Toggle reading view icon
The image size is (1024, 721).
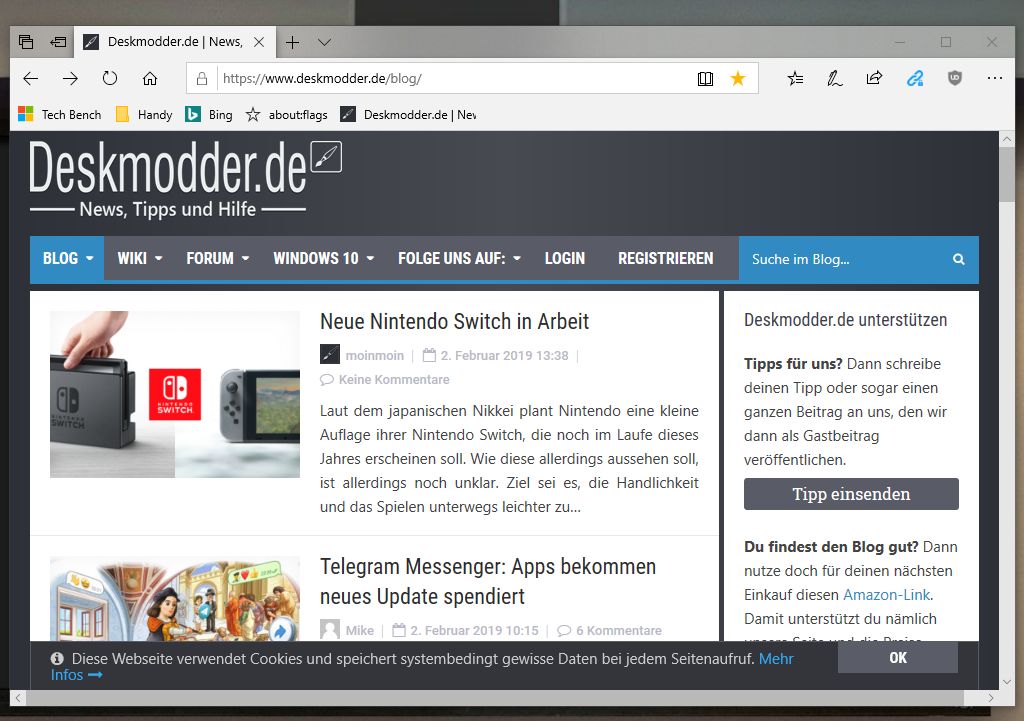(705, 78)
